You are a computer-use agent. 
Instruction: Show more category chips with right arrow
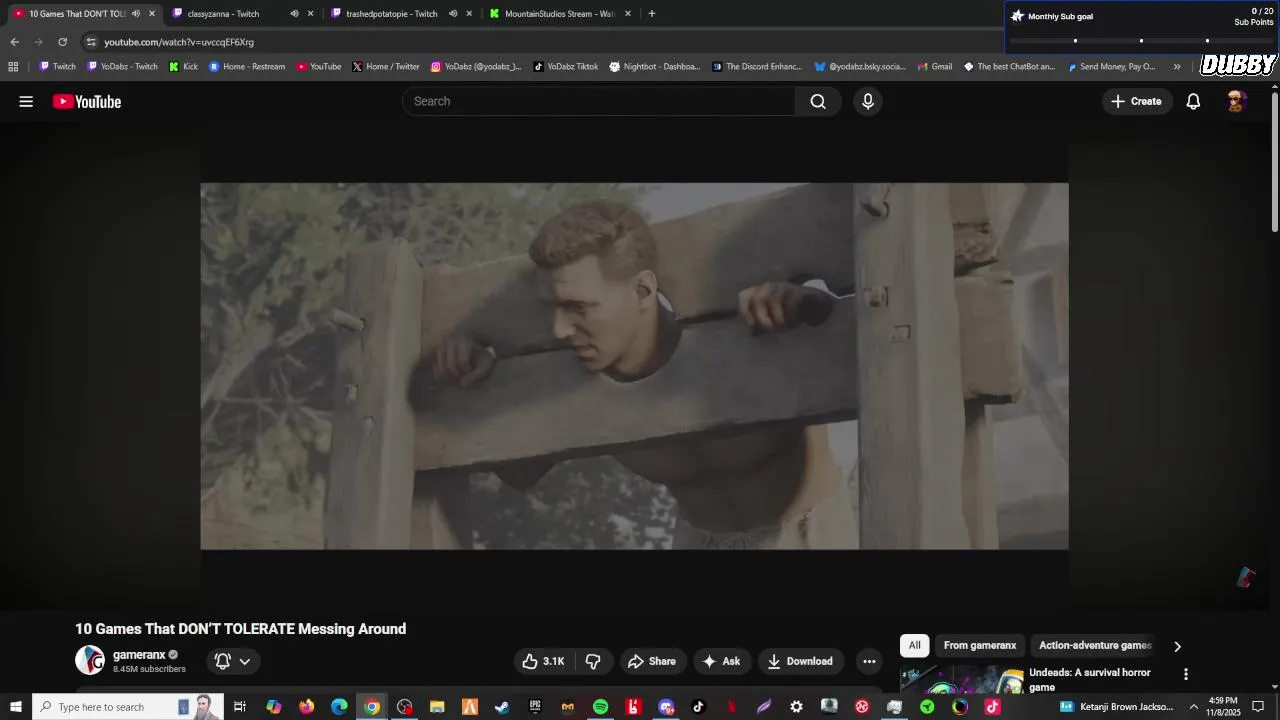pos(1177,646)
